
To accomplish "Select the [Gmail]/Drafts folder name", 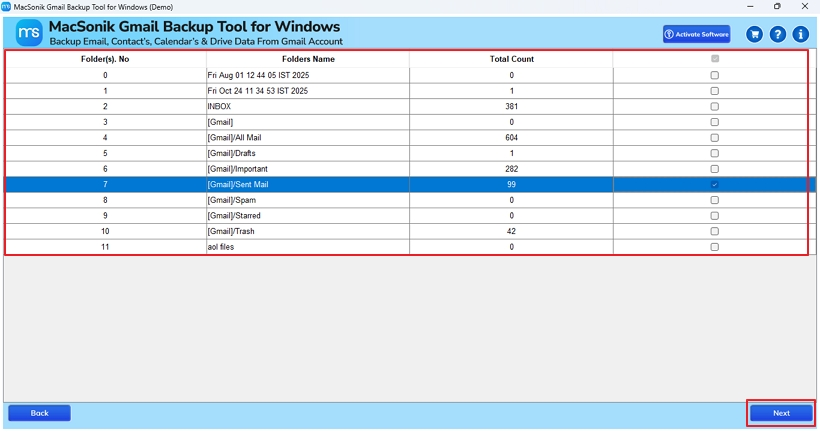I will point(232,153).
